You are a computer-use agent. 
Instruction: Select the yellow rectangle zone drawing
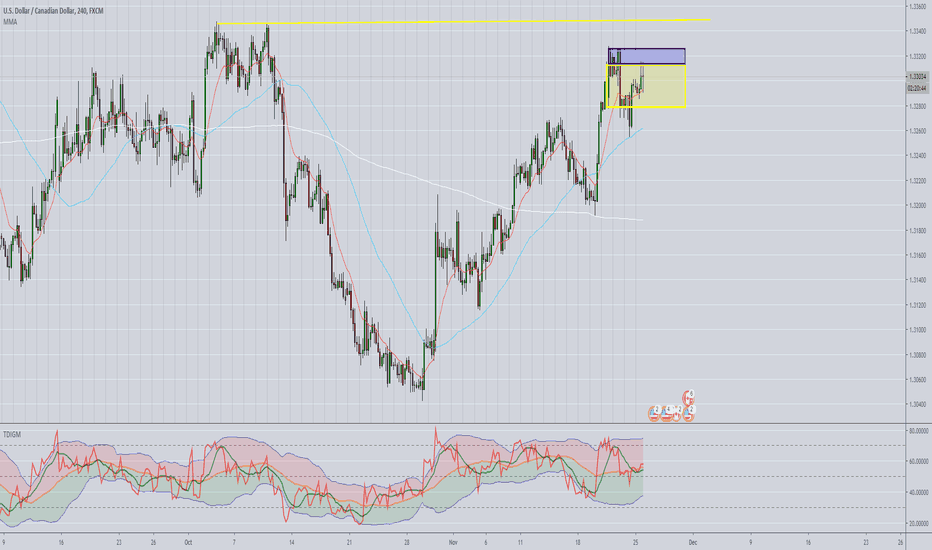click(660, 92)
